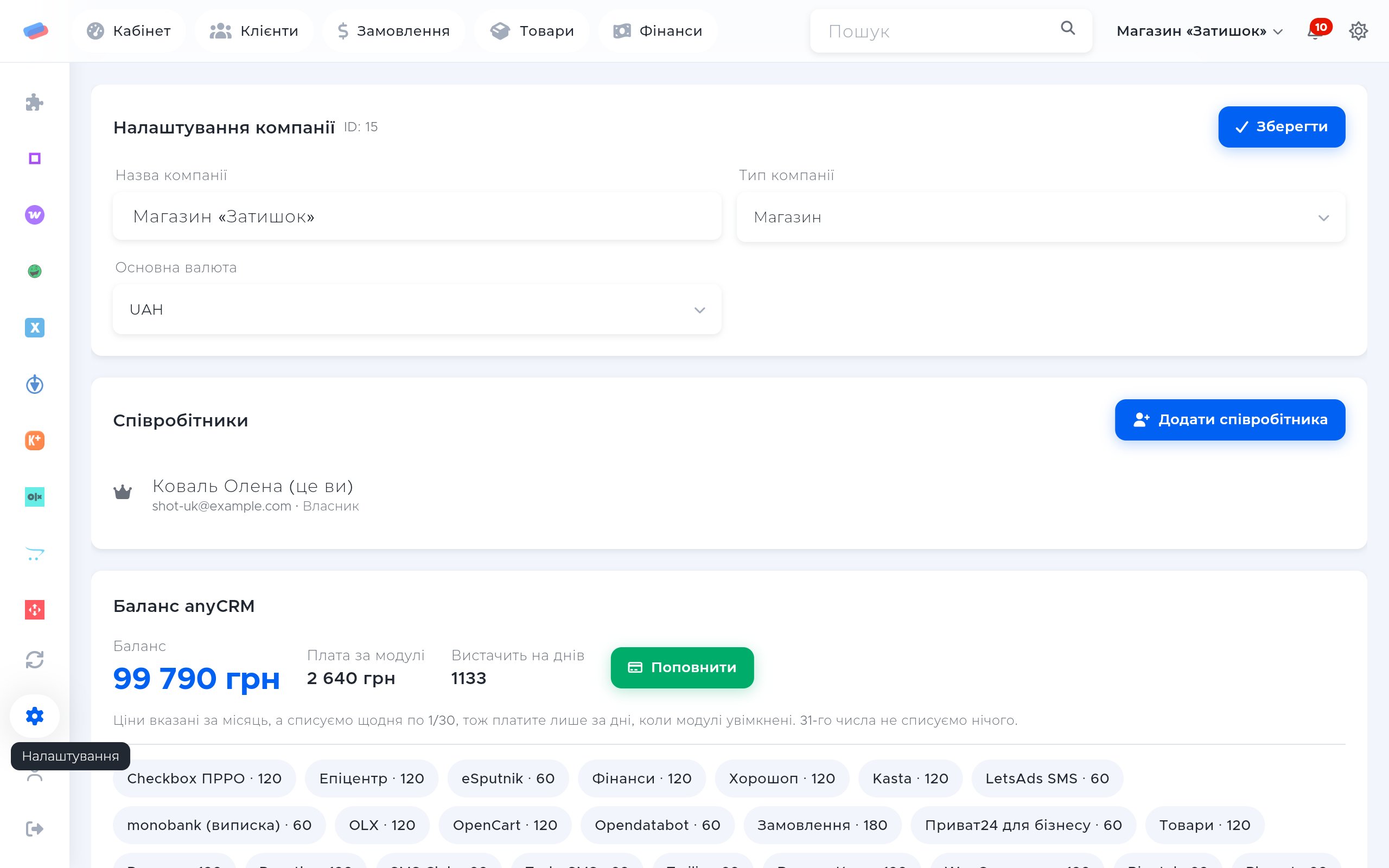Open the orange K+ (Kasta) integration
1389x868 pixels.
[x=34, y=441]
